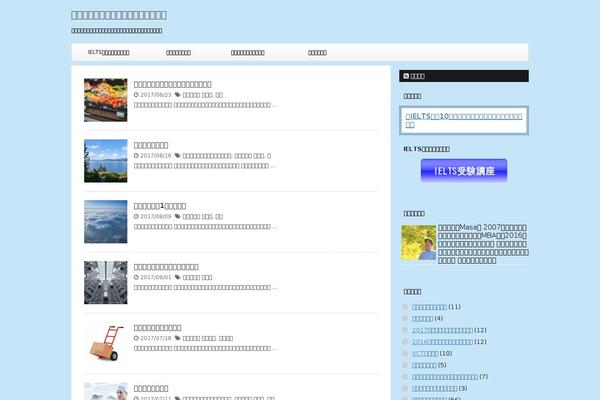Open the last item in the navigation bar
This screenshot has height=400, width=600.
click(x=317, y=52)
